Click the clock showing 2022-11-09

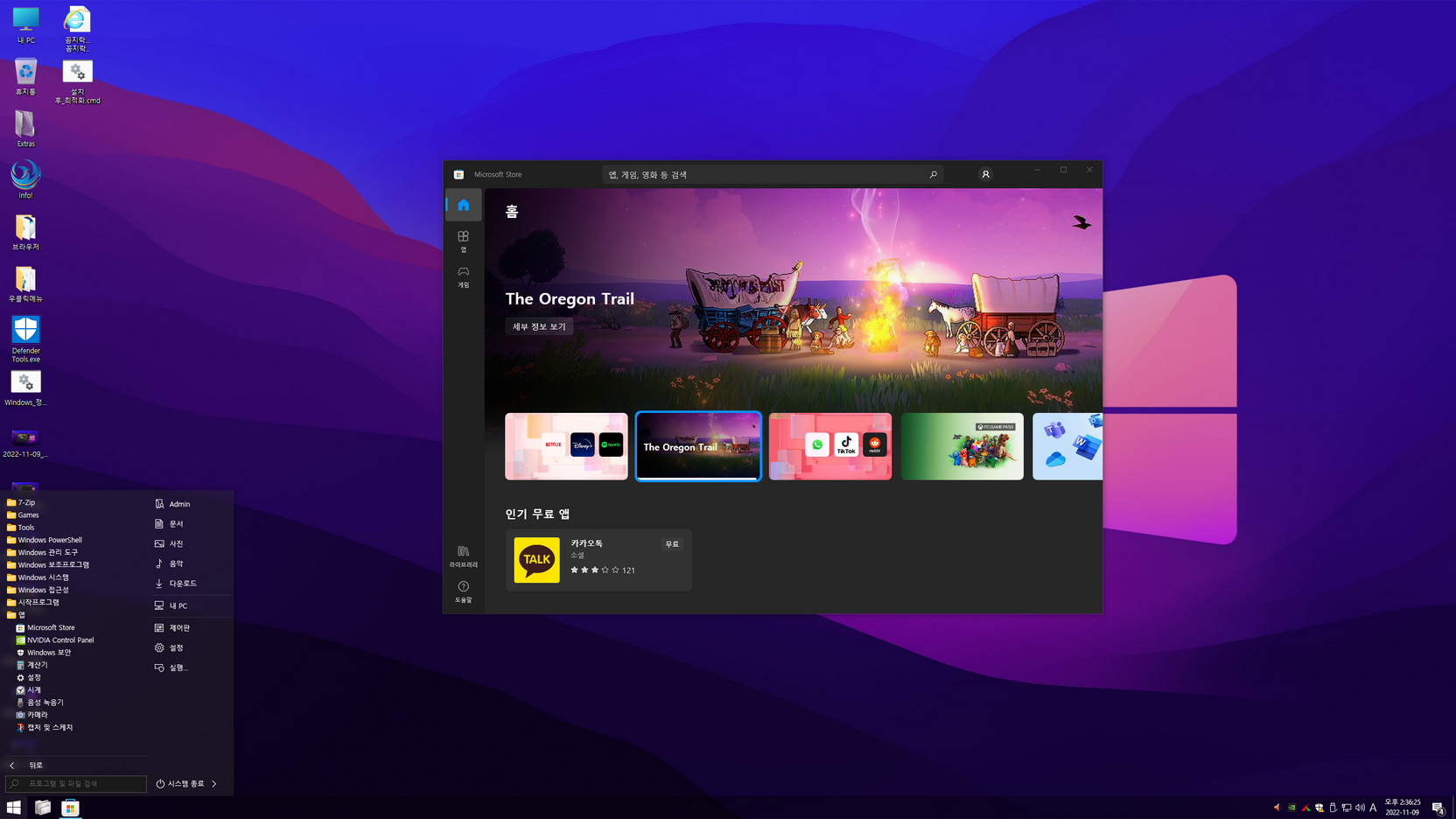(1402, 807)
